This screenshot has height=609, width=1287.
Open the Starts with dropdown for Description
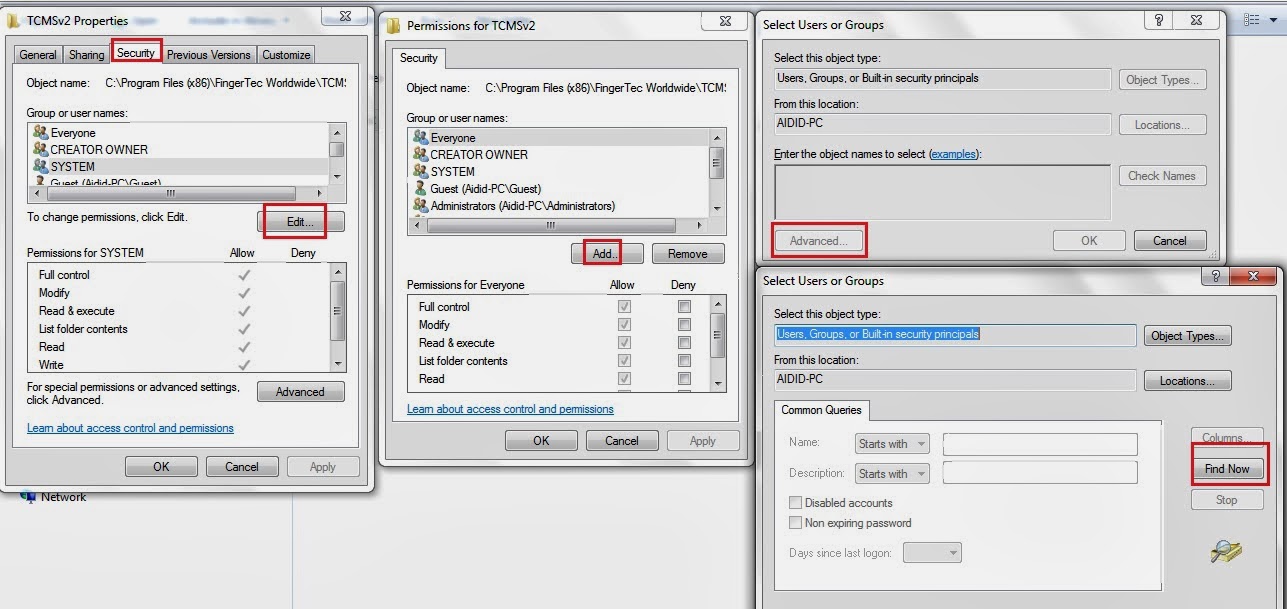(x=891, y=473)
